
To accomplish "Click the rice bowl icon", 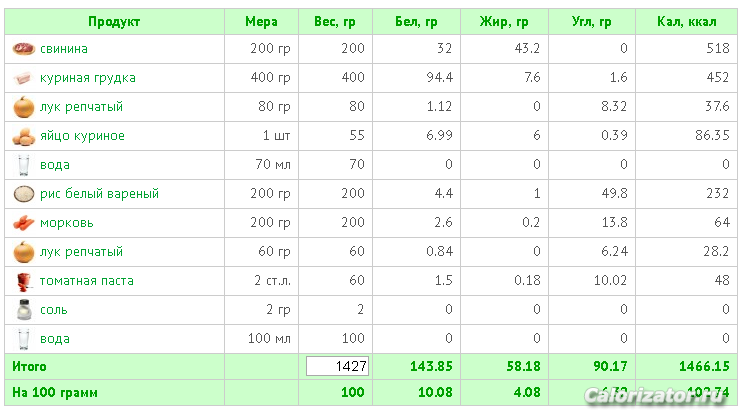I will coord(23,194).
